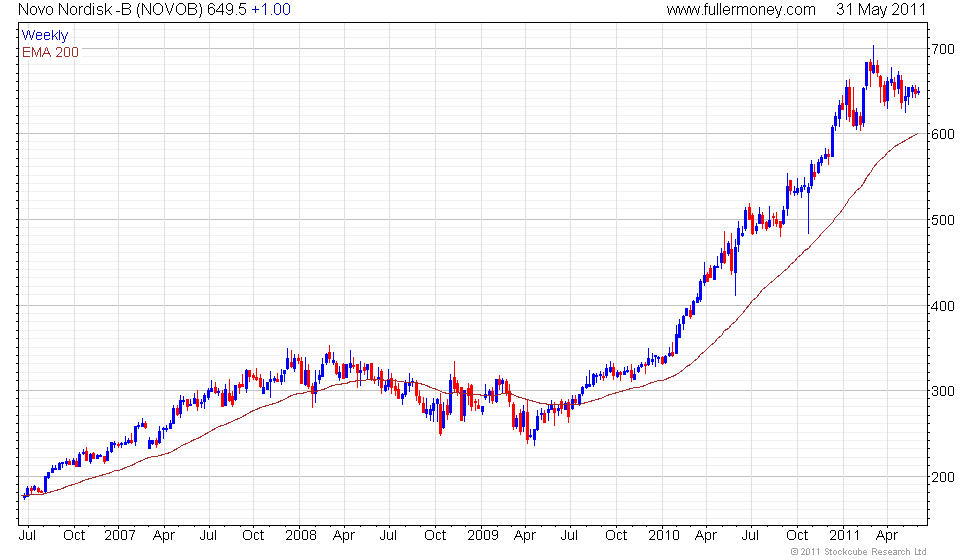Click the 2009 year axis label
The height and width of the screenshot is (560, 980).
point(482,536)
